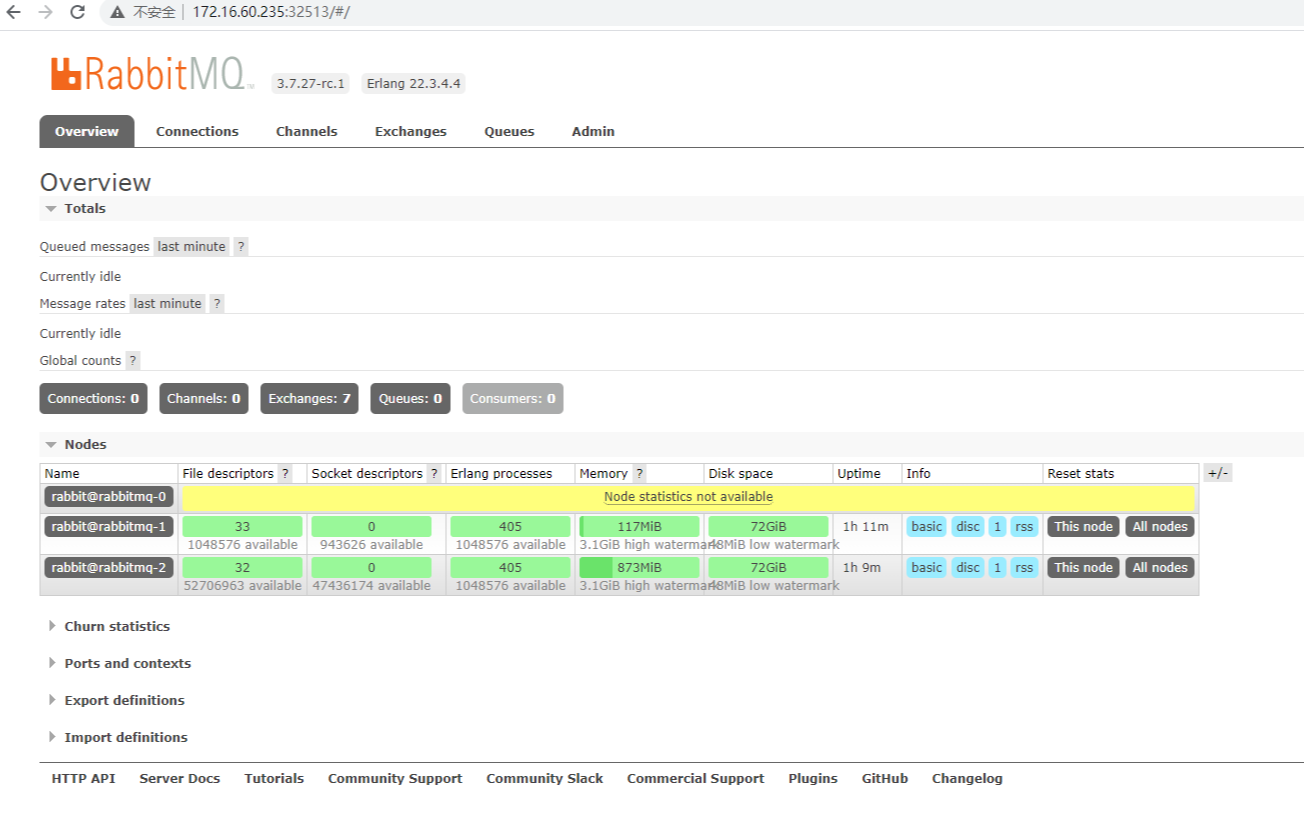Click File descriptors help question mark
Screen dimensions: 1304x822
pos(285,474)
